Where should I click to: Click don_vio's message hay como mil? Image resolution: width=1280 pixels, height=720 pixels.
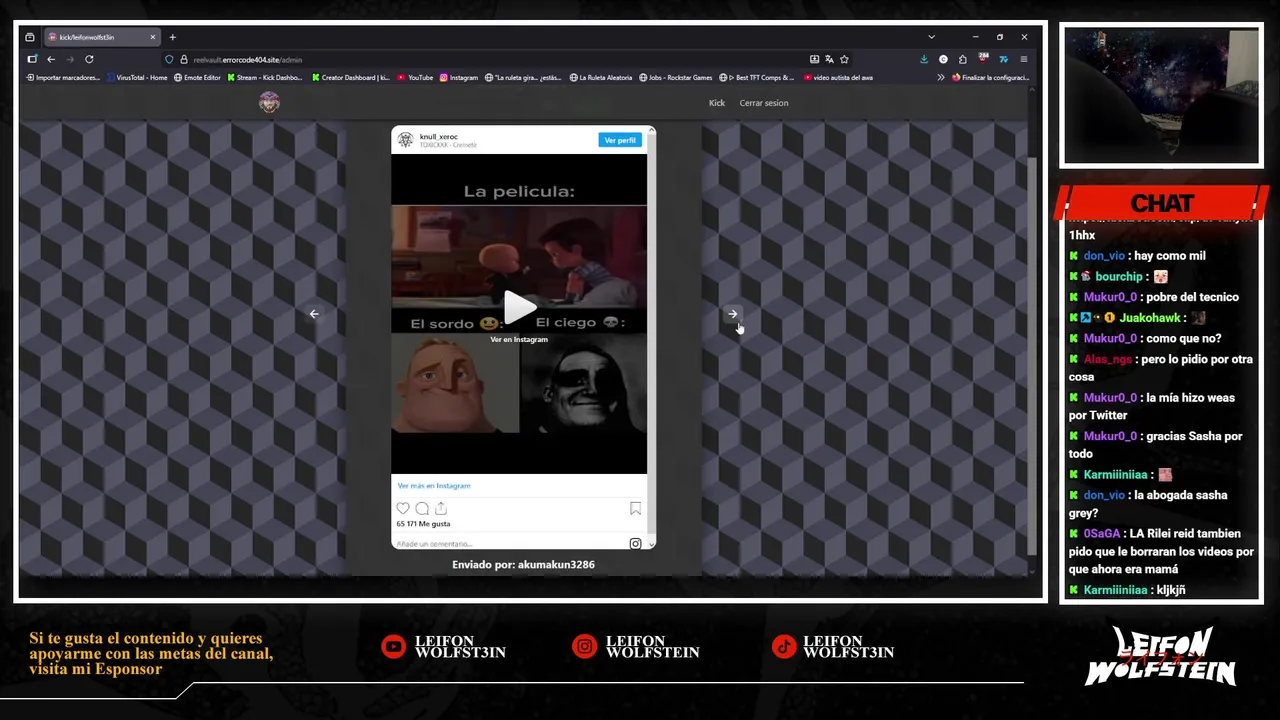click(1169, 256)
